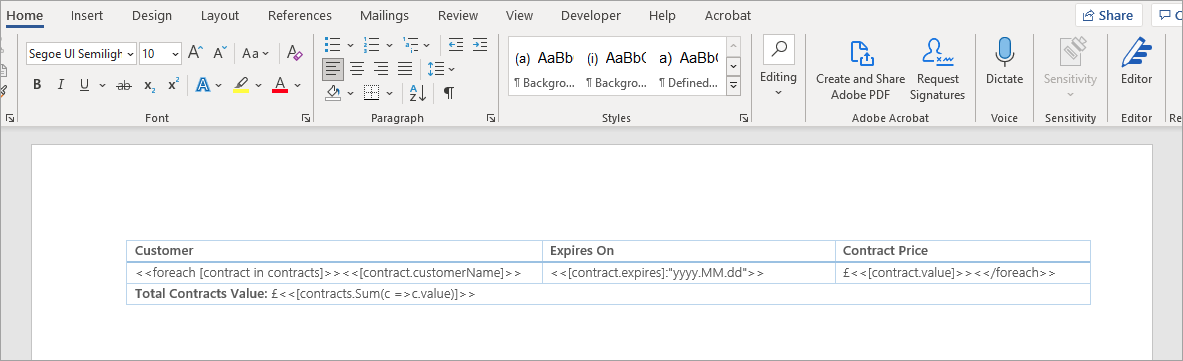The height and width of the screenshot is (361, 1183).
Task: Open Font dialog launcher
Action: pos(306,118)
